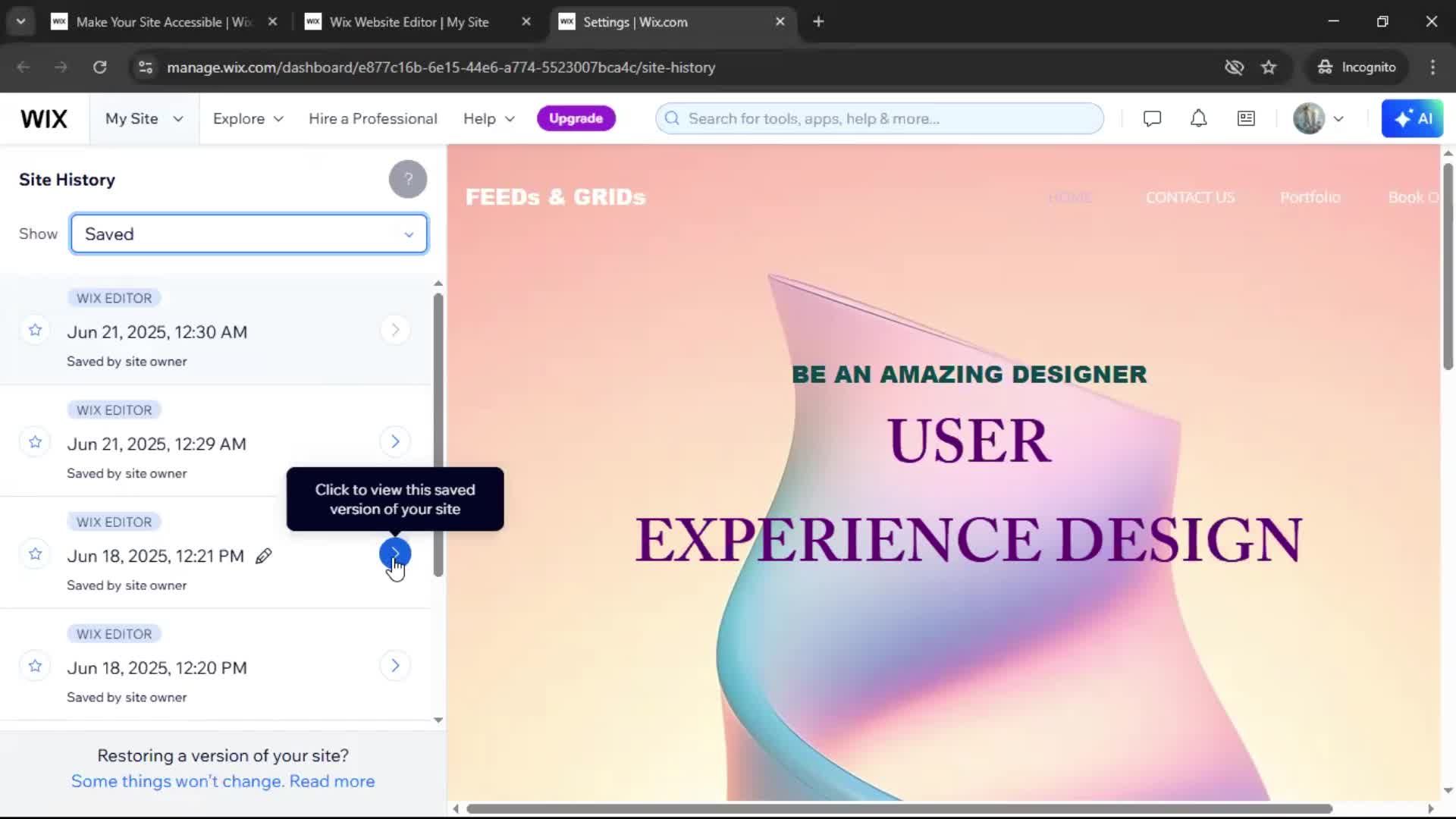The image size is (1456, 819).
Task: Click CONTACT US in the site preview
Action: tap(1190, 198)
